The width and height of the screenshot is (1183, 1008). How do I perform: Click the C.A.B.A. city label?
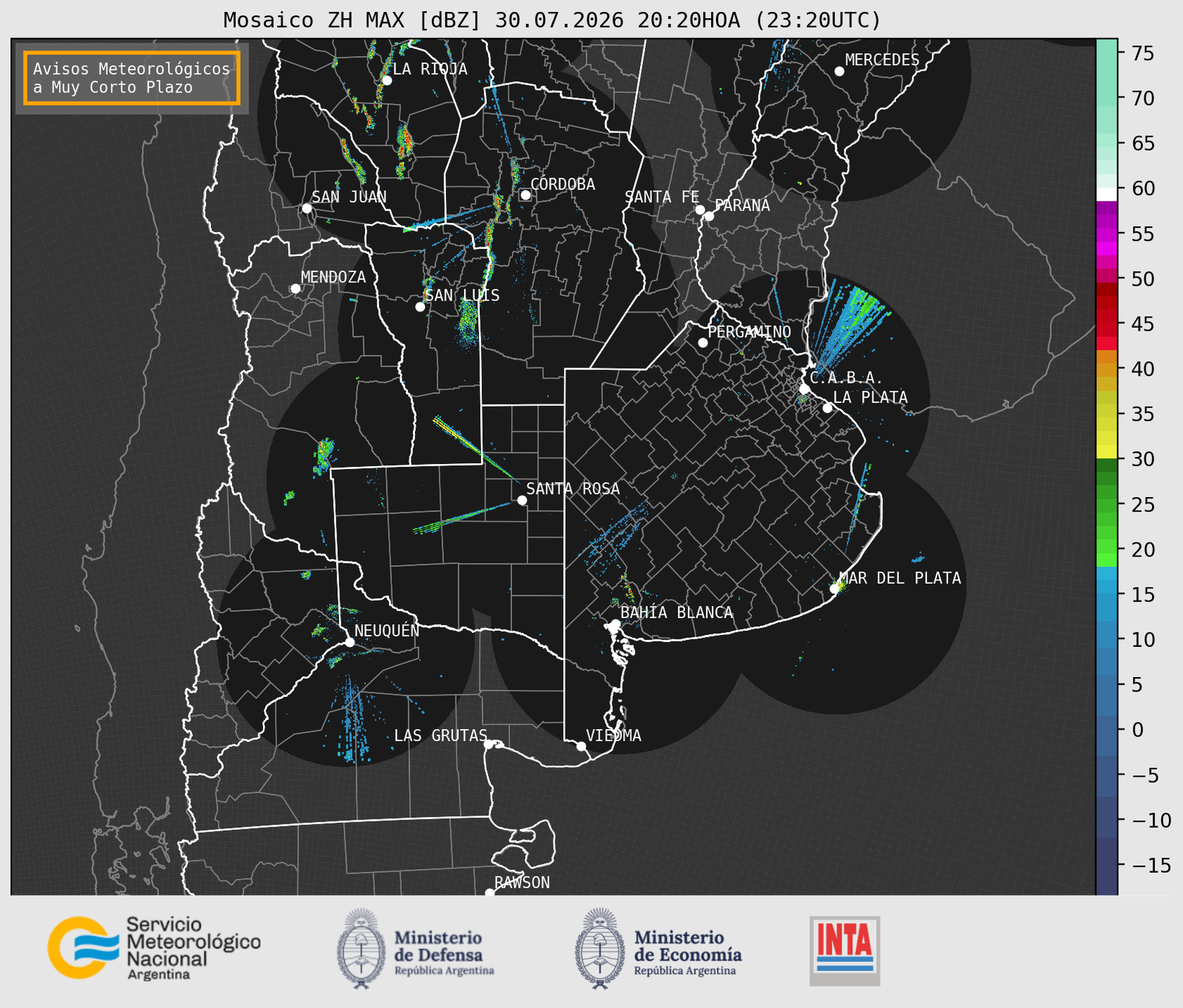pos(846,378)
